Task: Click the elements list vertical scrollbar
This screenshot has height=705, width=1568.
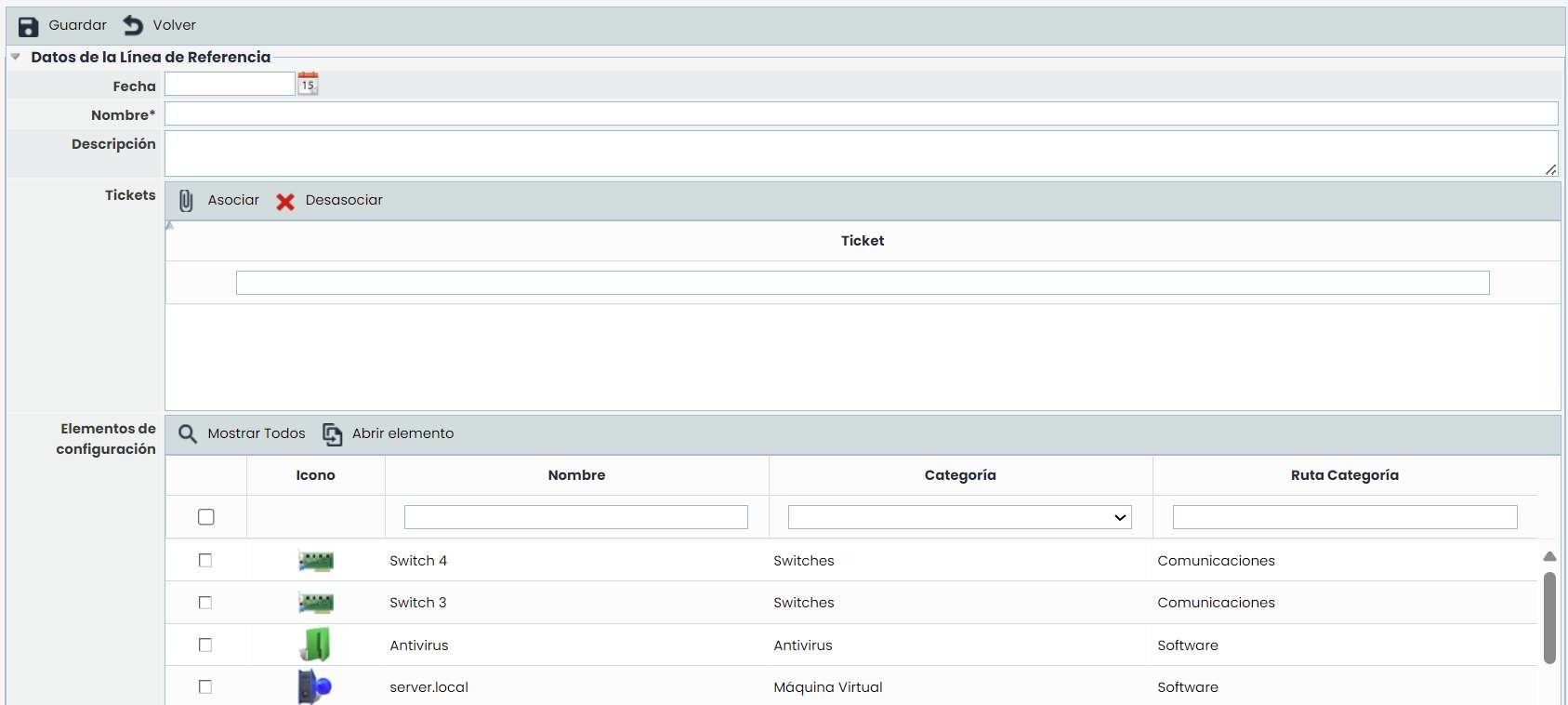Action: click(1549, 618)
